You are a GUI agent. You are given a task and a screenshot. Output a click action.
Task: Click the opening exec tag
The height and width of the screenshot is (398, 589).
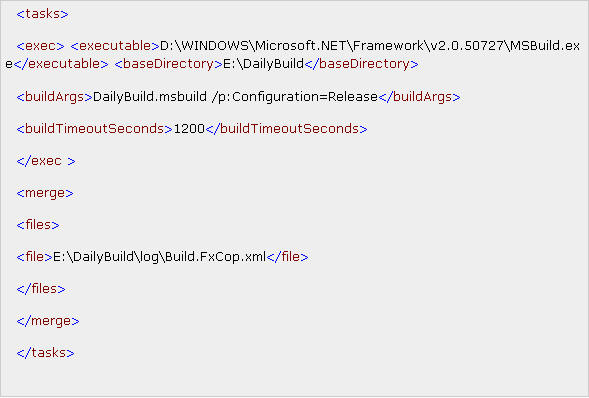(41, 46)
